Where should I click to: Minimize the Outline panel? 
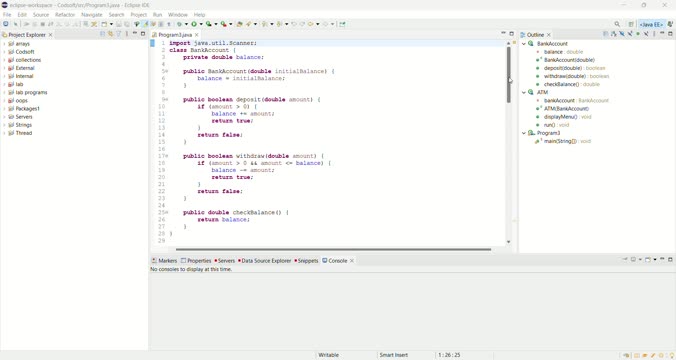click(662, 33)
